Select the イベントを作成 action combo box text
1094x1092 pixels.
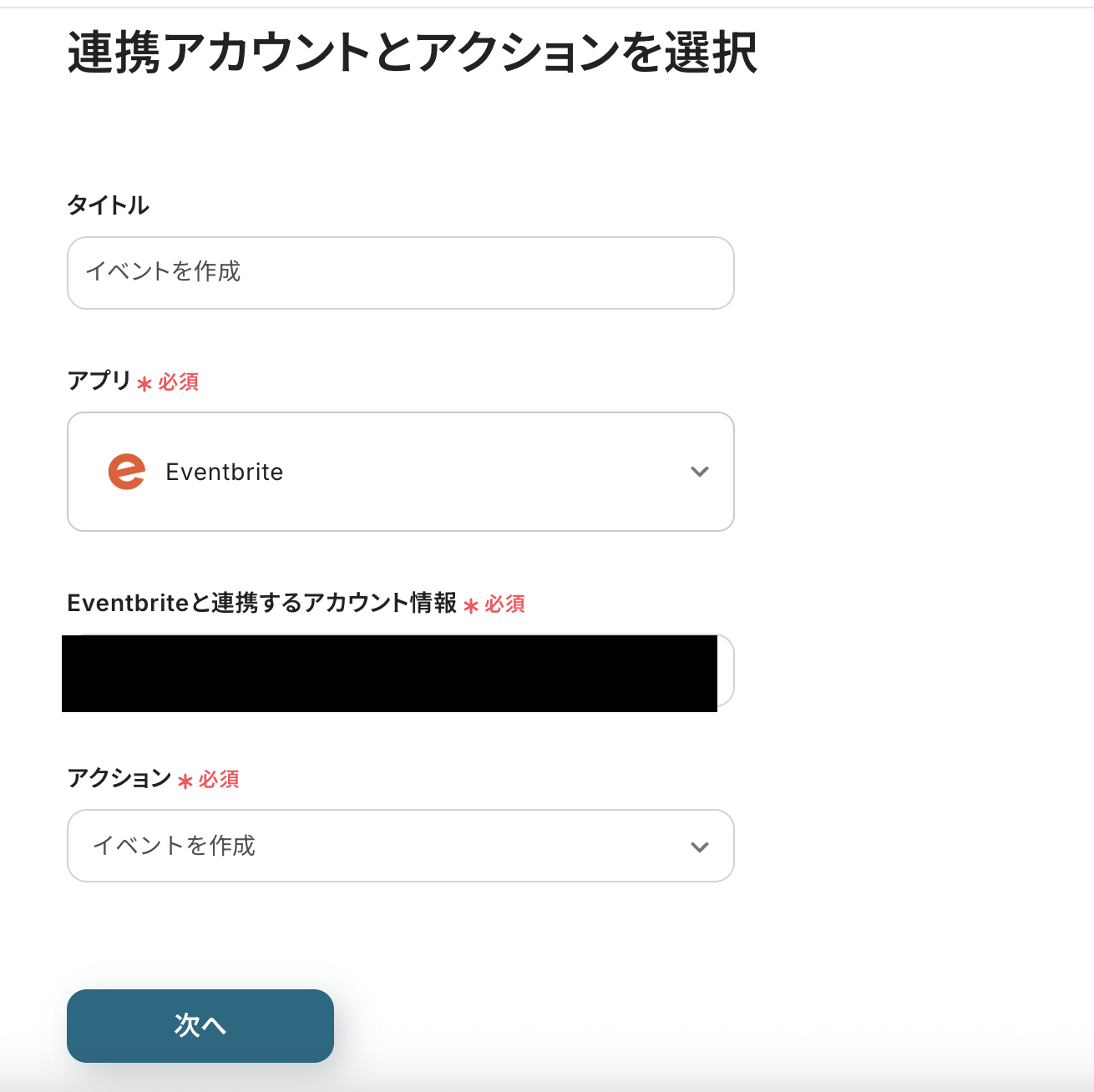[x=175, y=846]
